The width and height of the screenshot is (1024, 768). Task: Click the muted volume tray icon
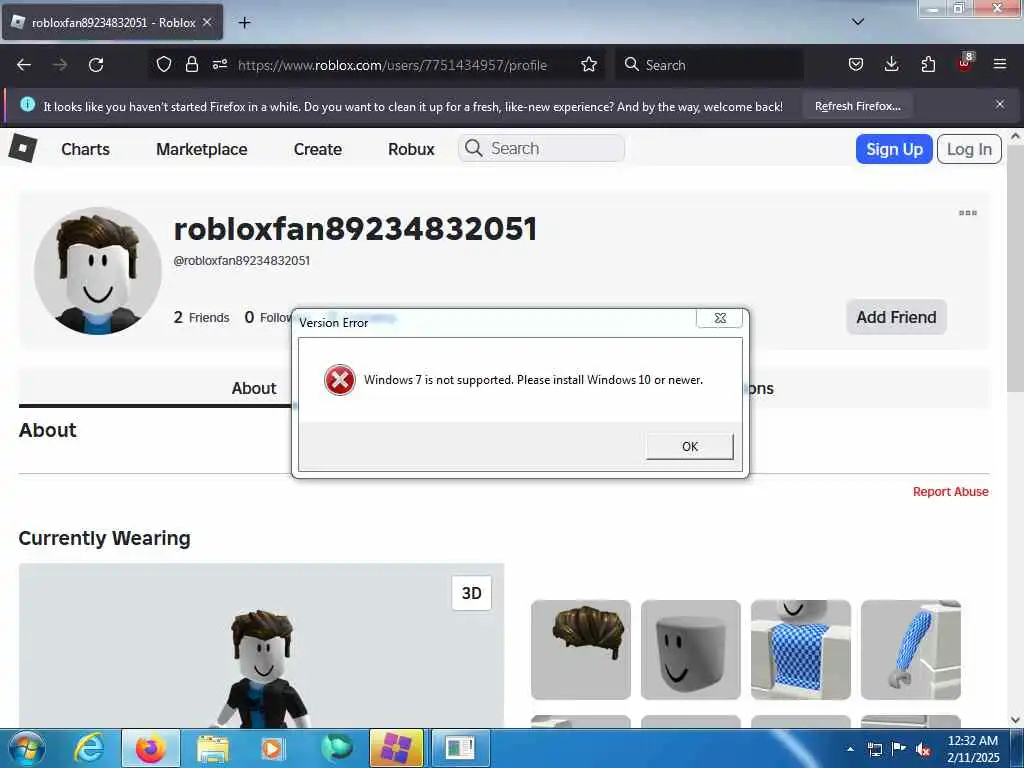point(923,749)
